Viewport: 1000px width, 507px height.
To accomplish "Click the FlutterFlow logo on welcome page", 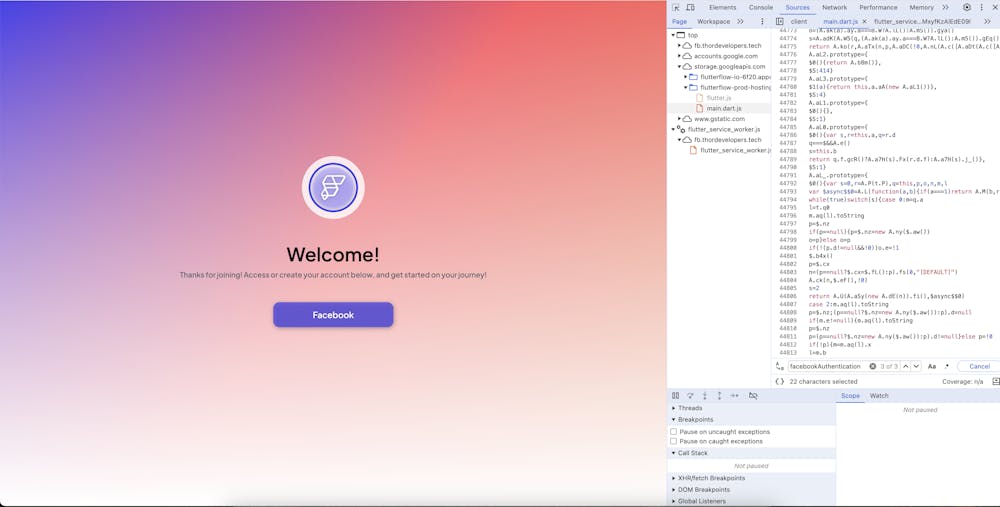I will 333,187.
